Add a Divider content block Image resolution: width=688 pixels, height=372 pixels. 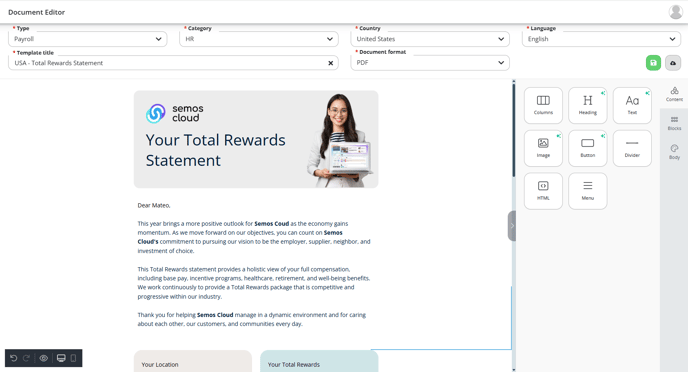[632, 148]
